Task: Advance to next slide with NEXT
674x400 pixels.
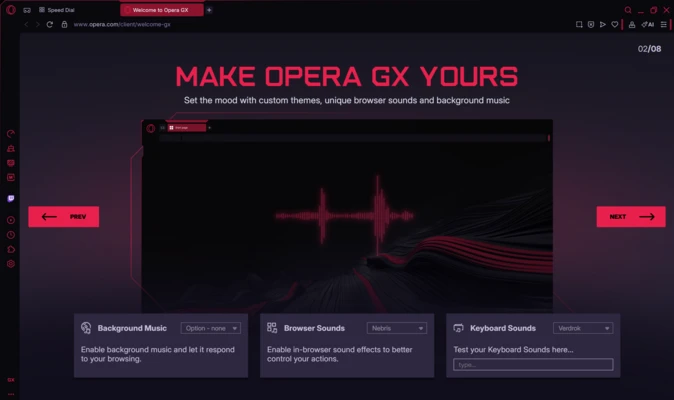Action: 631,217
